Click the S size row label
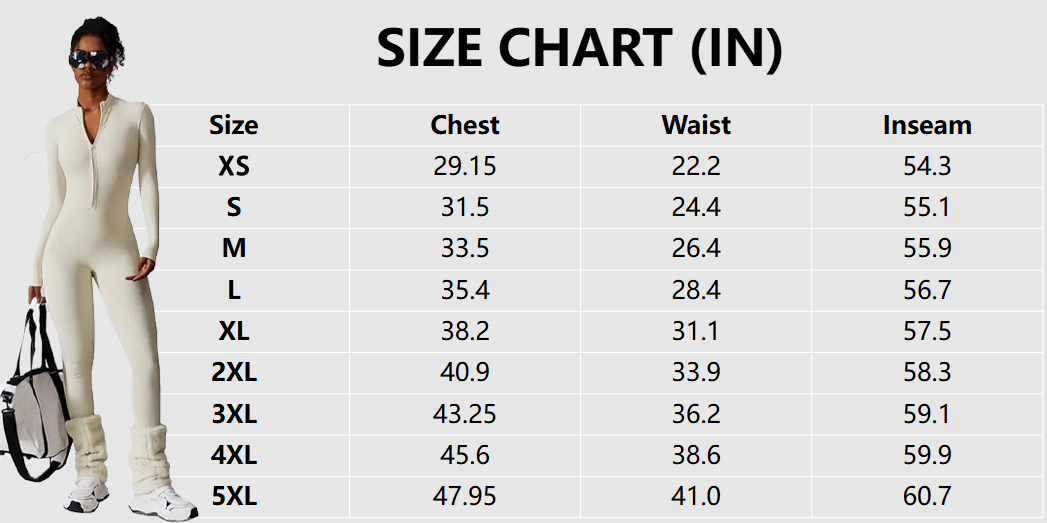Viewport: 1047px width, 523px height. click(233, 208)
